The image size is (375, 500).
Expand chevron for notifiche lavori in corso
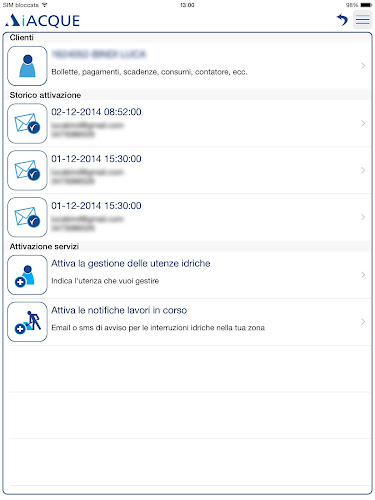(363, 321)
